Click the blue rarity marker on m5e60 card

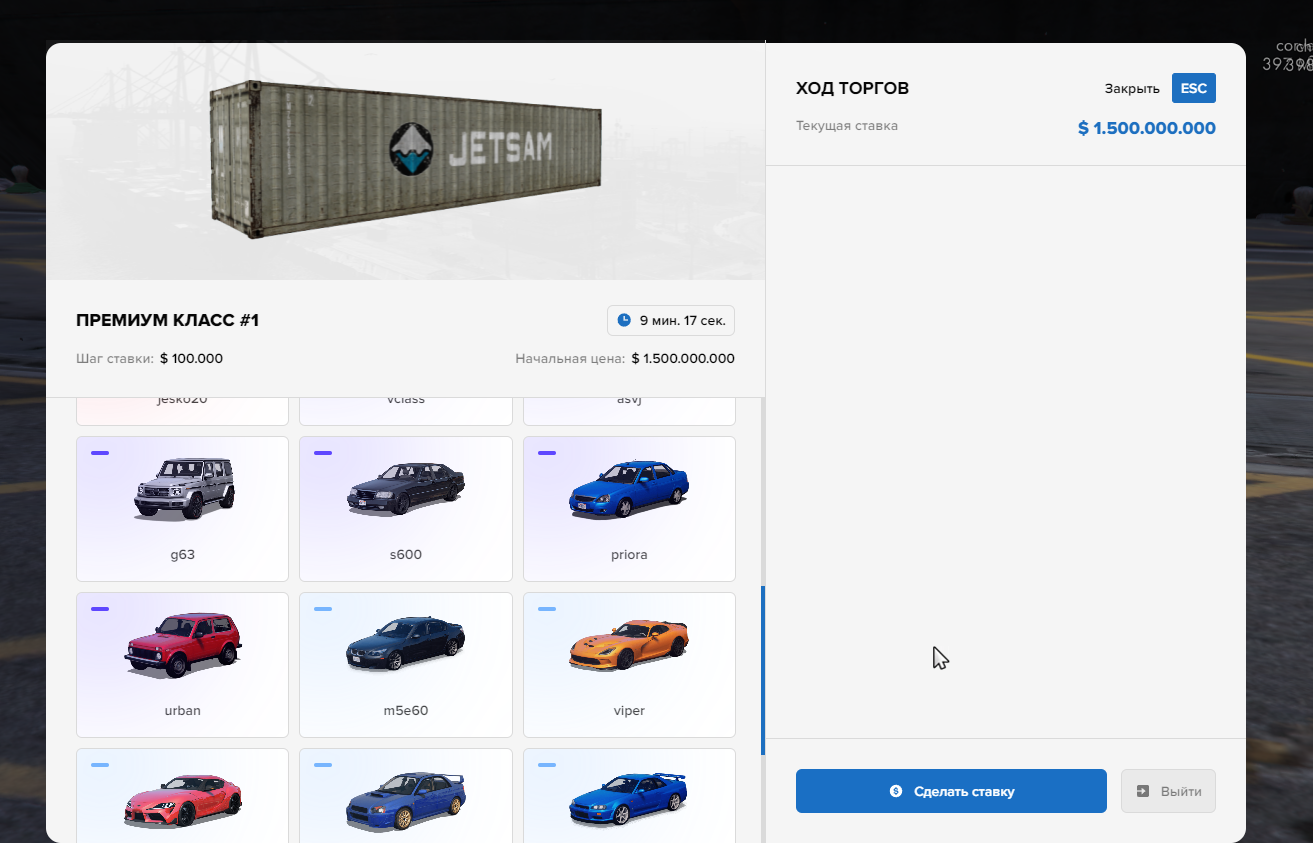[x=323, y=609]
